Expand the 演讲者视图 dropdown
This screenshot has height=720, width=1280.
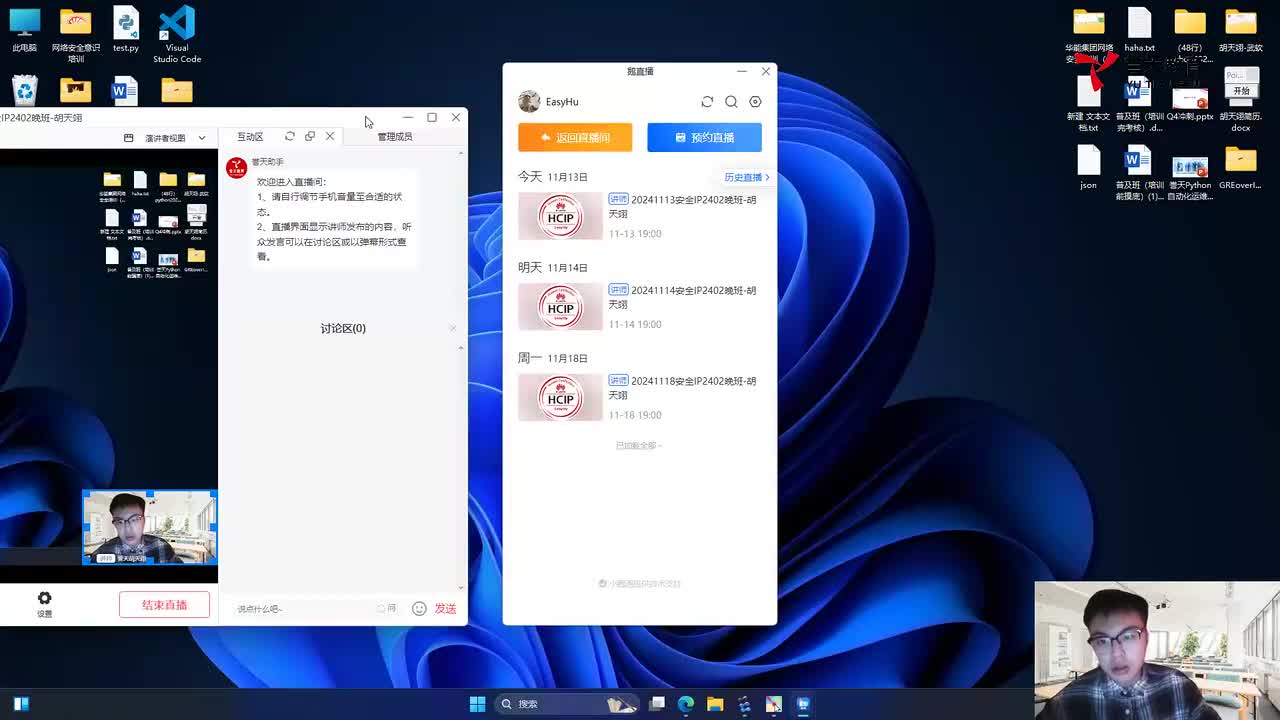pyautogui.click(x=201, y=138)
